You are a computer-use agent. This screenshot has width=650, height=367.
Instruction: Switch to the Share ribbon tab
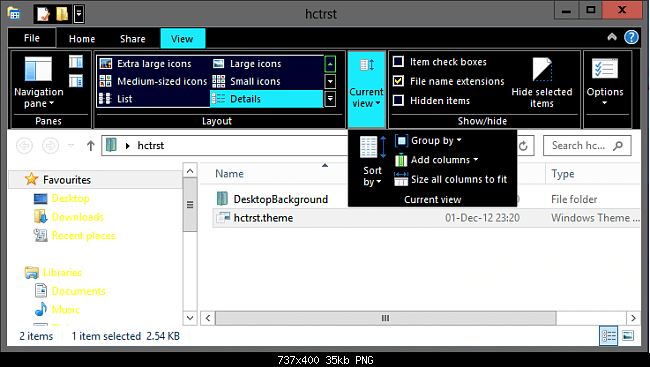[133, 39]
